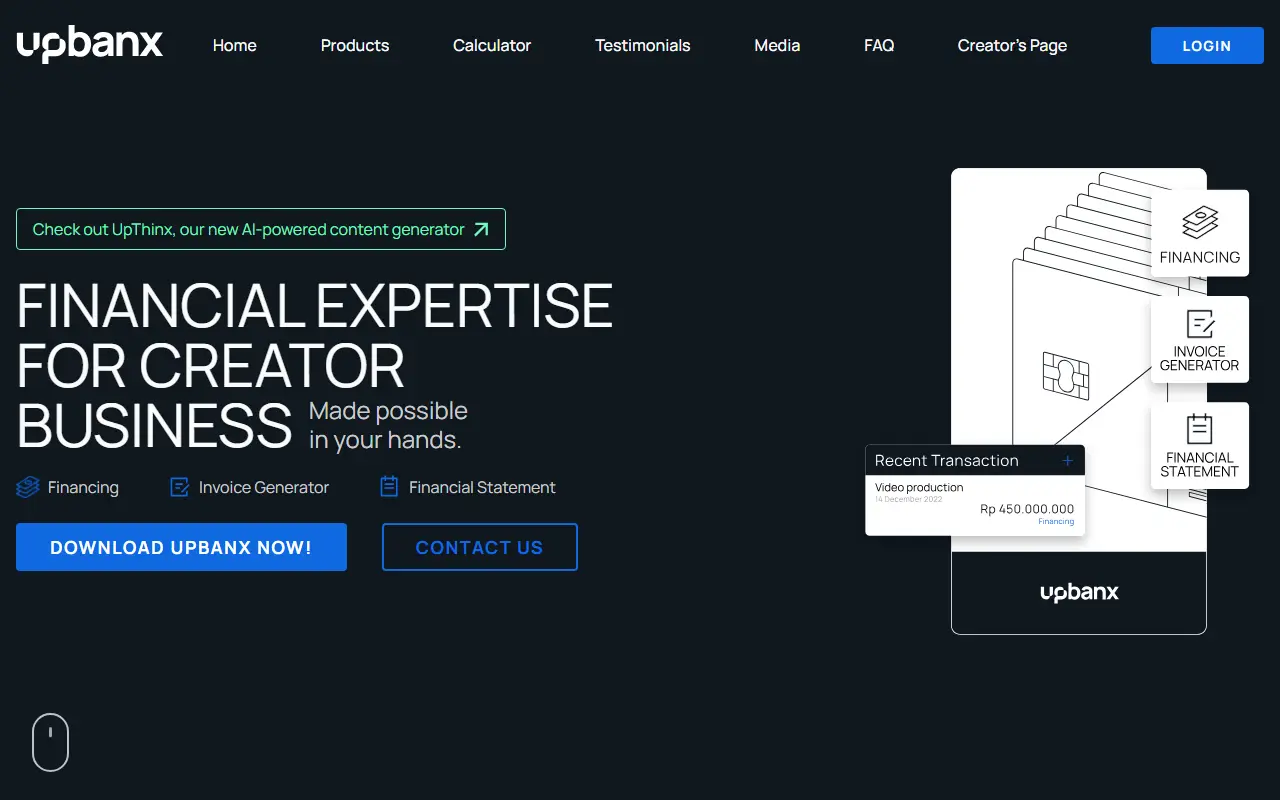The height and width of the screenshot is (800, 1280).
Task: Visit the Creator's Page link
Action: [1012, 45]
